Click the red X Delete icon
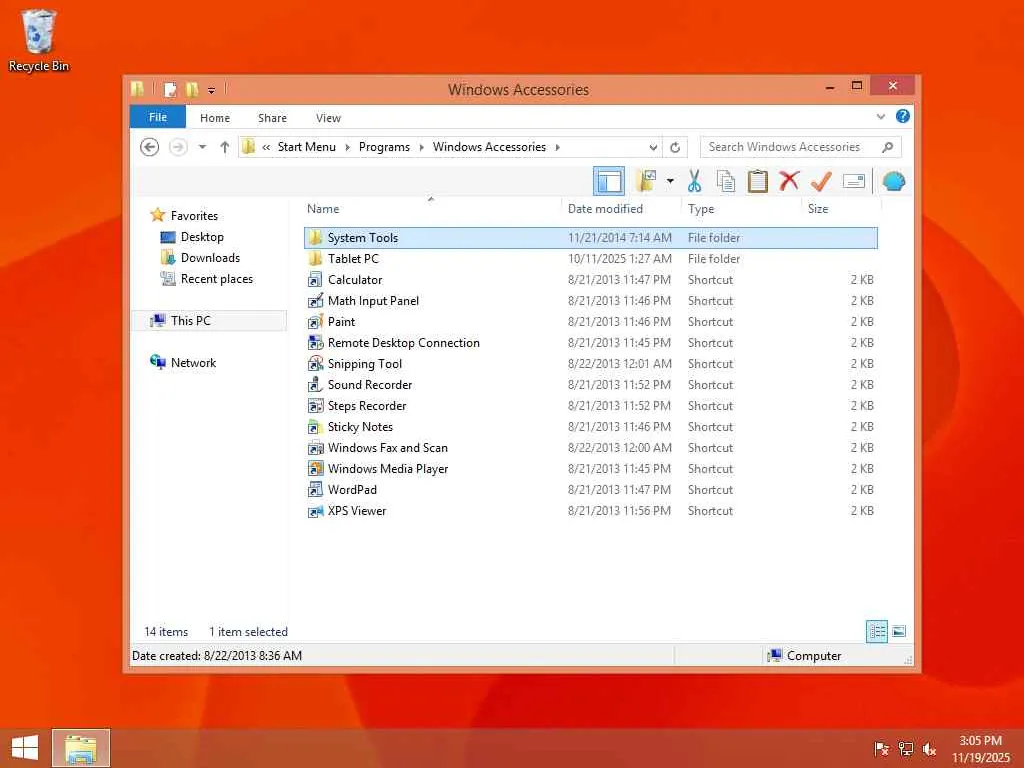The height and width of the screenshot is (768, 1024). coord(789,181)
